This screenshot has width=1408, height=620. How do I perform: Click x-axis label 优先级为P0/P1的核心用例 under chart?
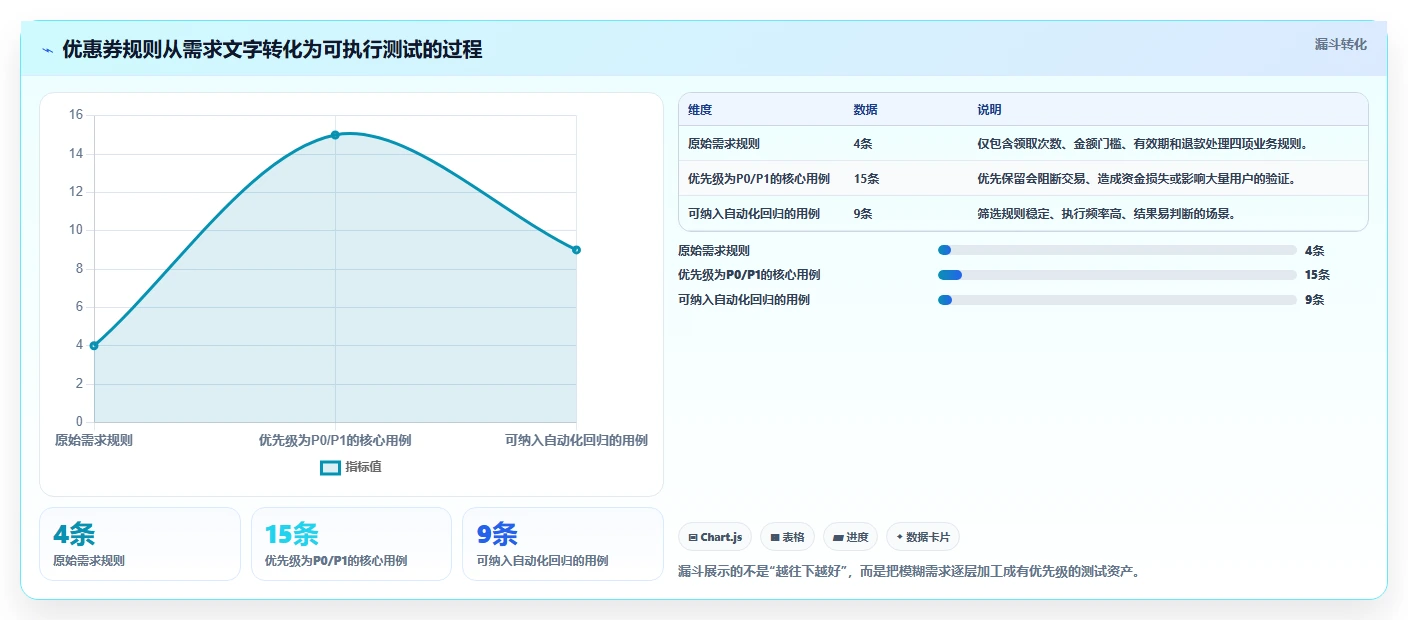(335, 440)
